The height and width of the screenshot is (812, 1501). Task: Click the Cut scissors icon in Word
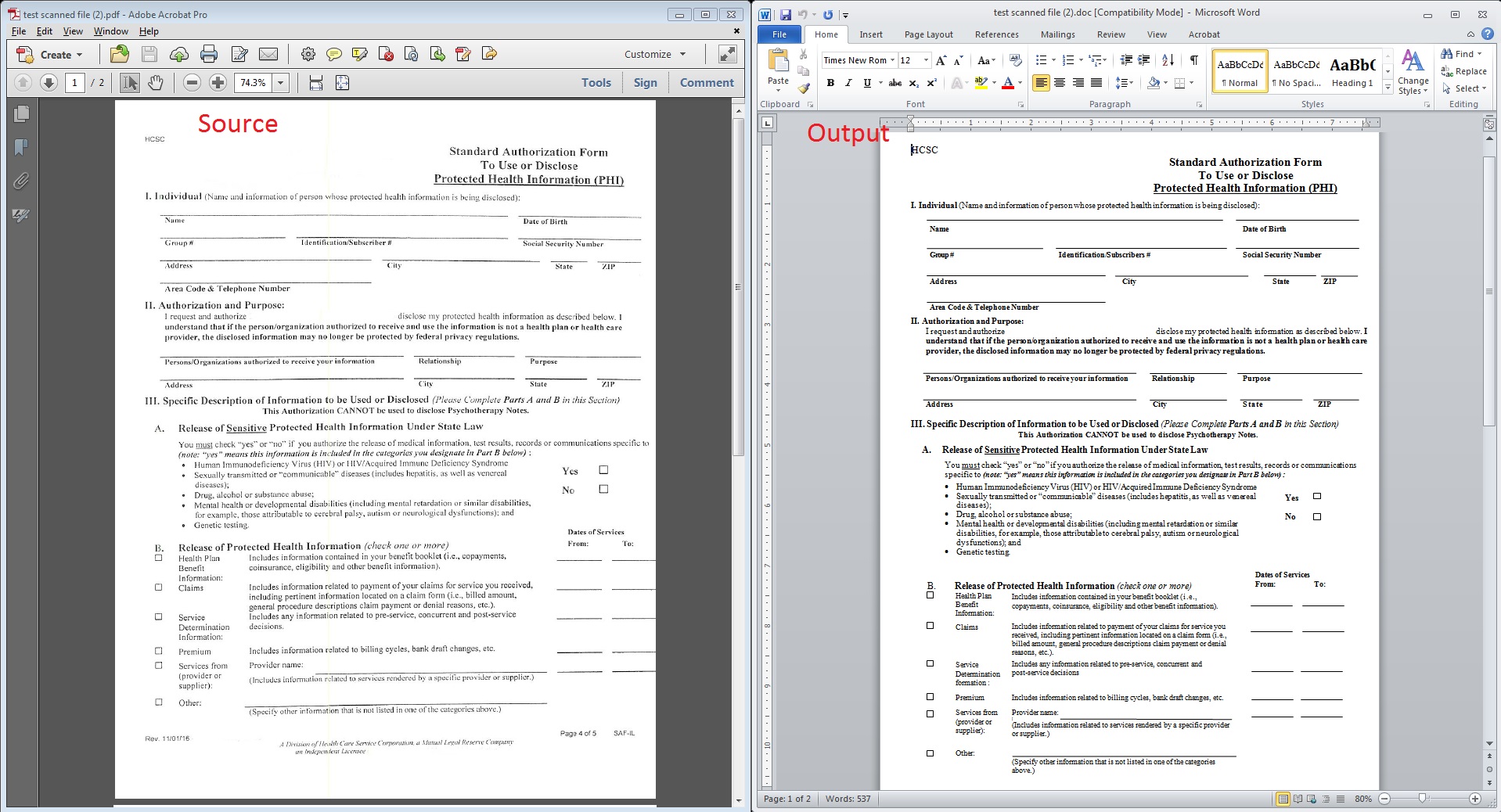pyautogui.click(x=803, y=55)
